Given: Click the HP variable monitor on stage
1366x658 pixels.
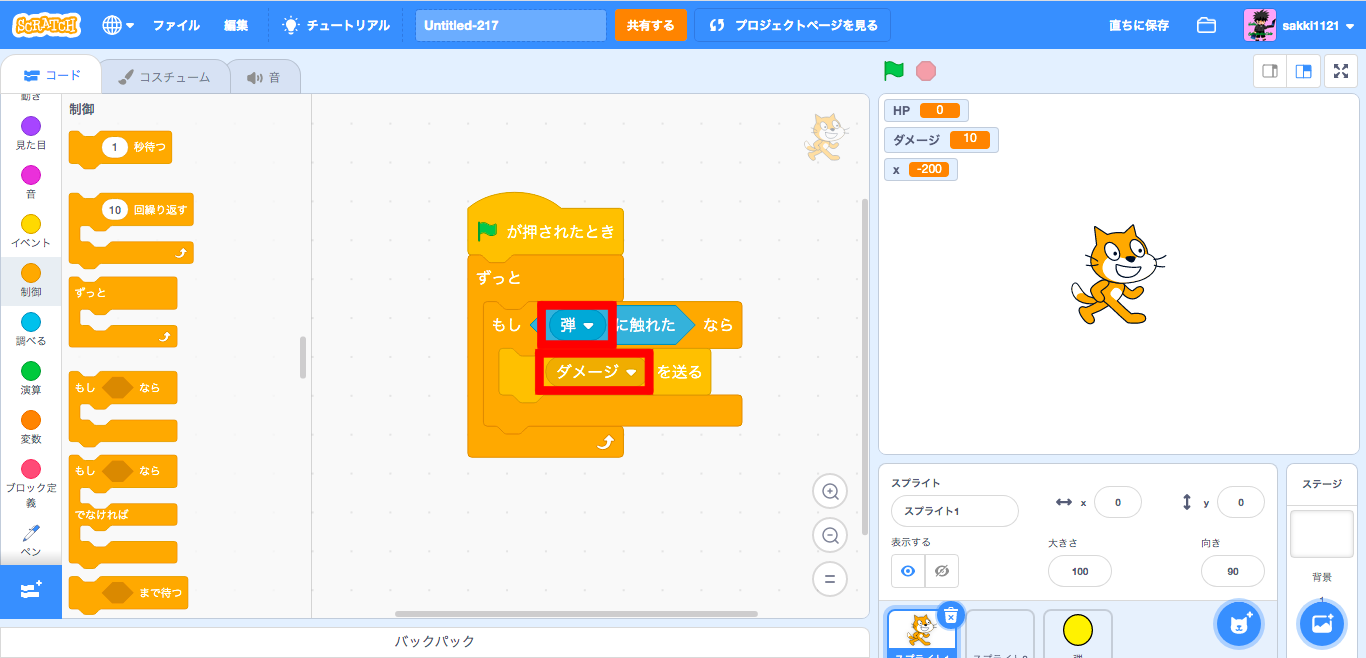Looking at the screenshot, I should [x=926, y=111].
